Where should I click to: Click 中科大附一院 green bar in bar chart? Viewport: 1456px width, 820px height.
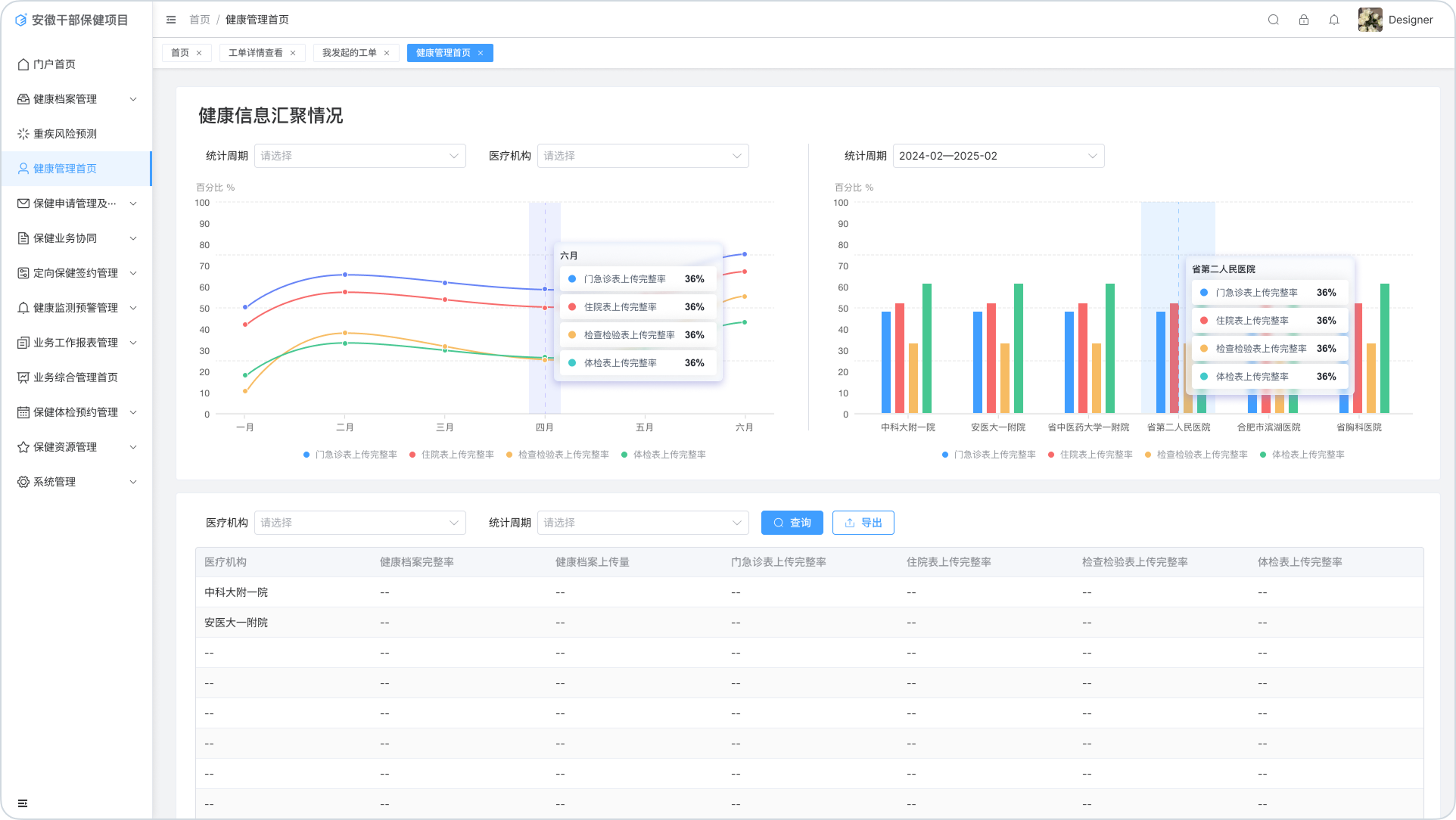click(x=927, y=349)
